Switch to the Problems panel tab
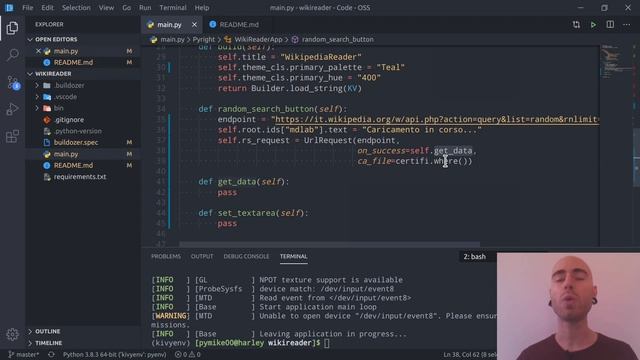This screenshot has width=640, height=360. point(166,256)
